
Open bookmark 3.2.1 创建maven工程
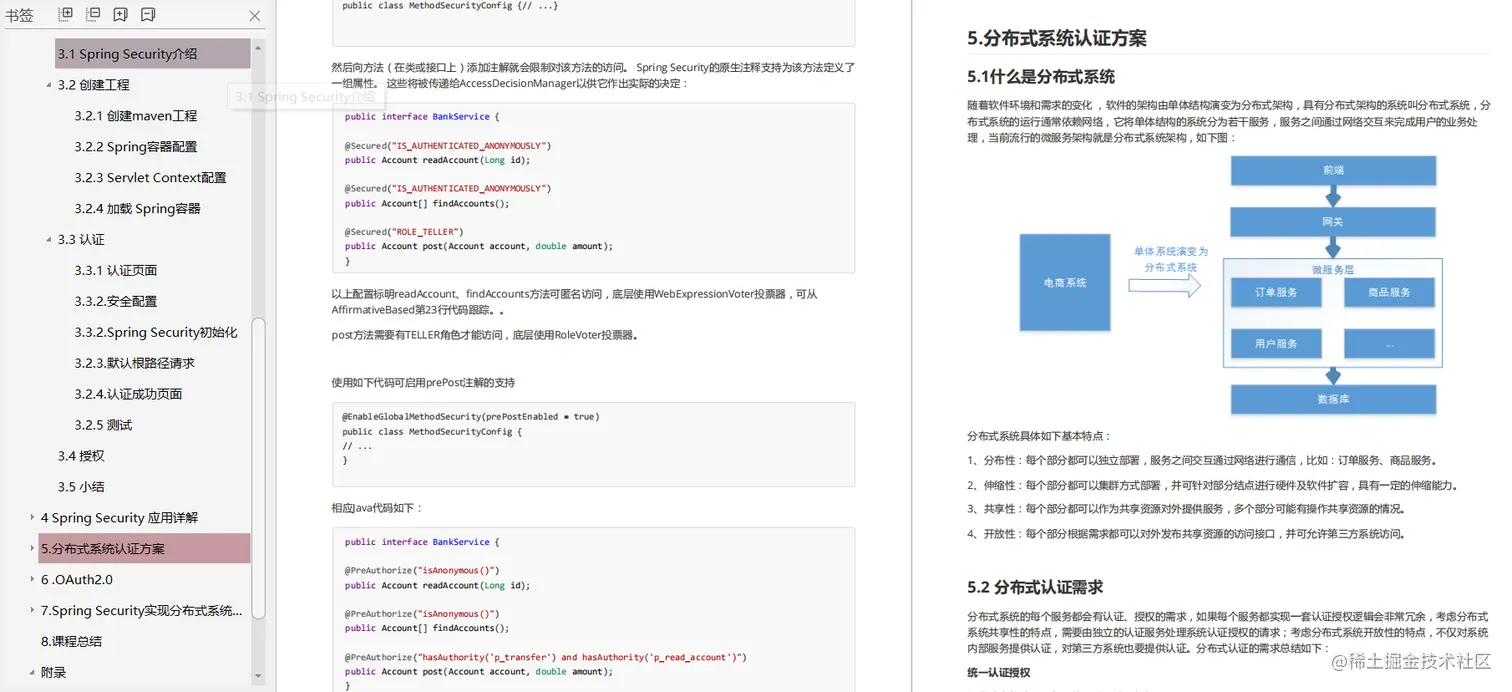tap(136, 116)
